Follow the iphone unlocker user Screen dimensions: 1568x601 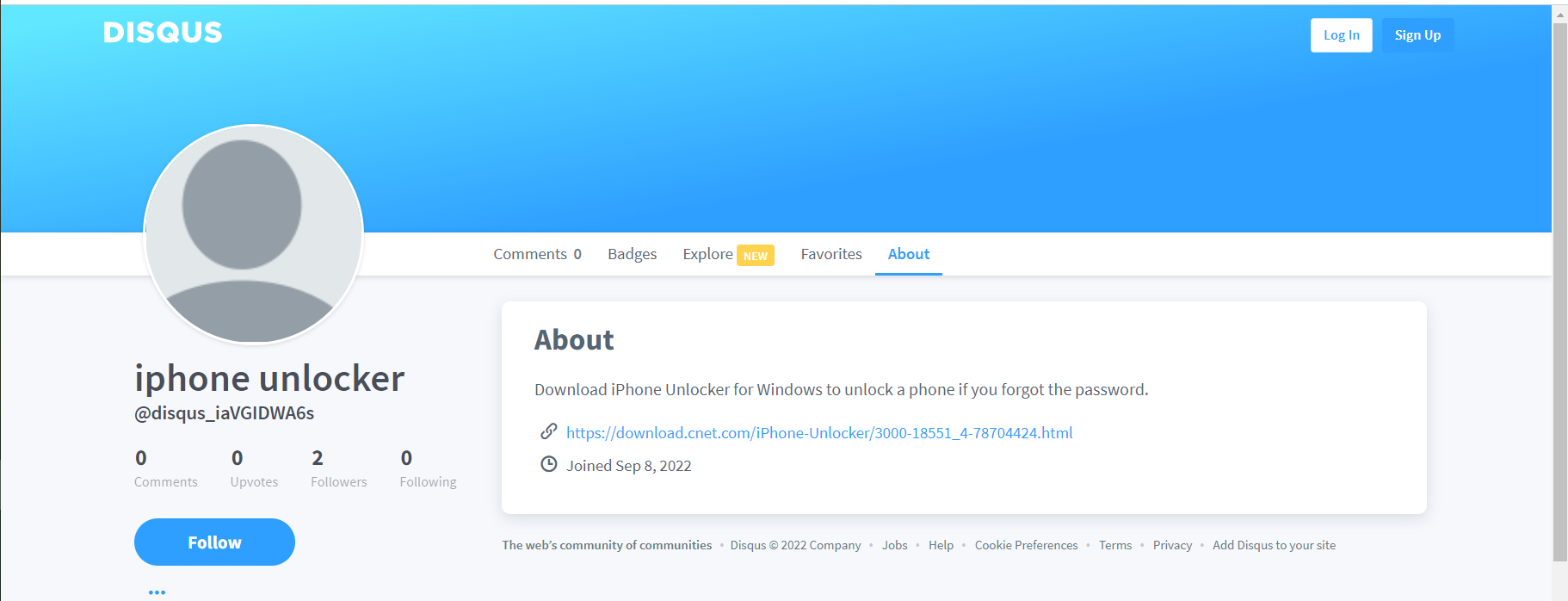214,542
